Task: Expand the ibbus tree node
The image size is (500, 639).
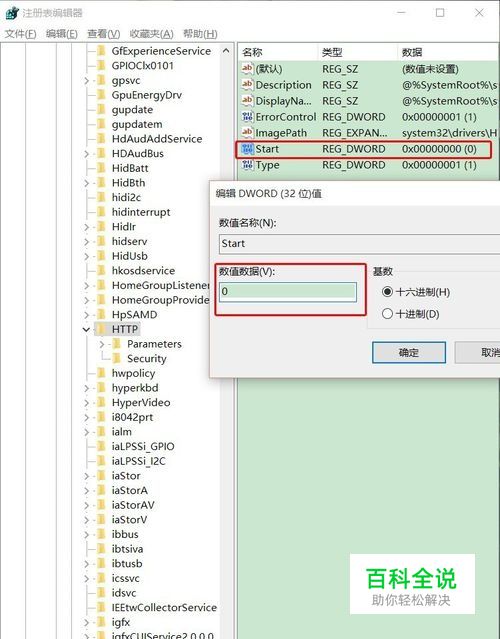Action: click(x=86, y=535)
